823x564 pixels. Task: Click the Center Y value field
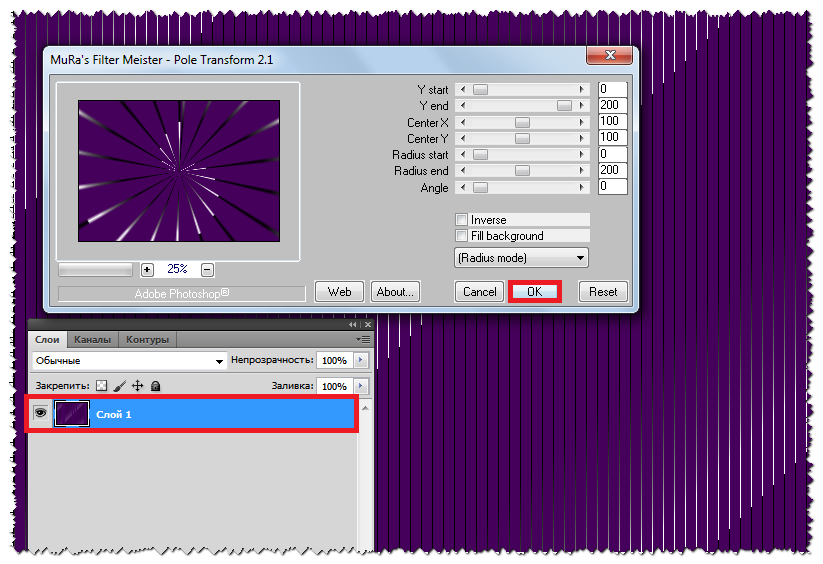point(613,137)
